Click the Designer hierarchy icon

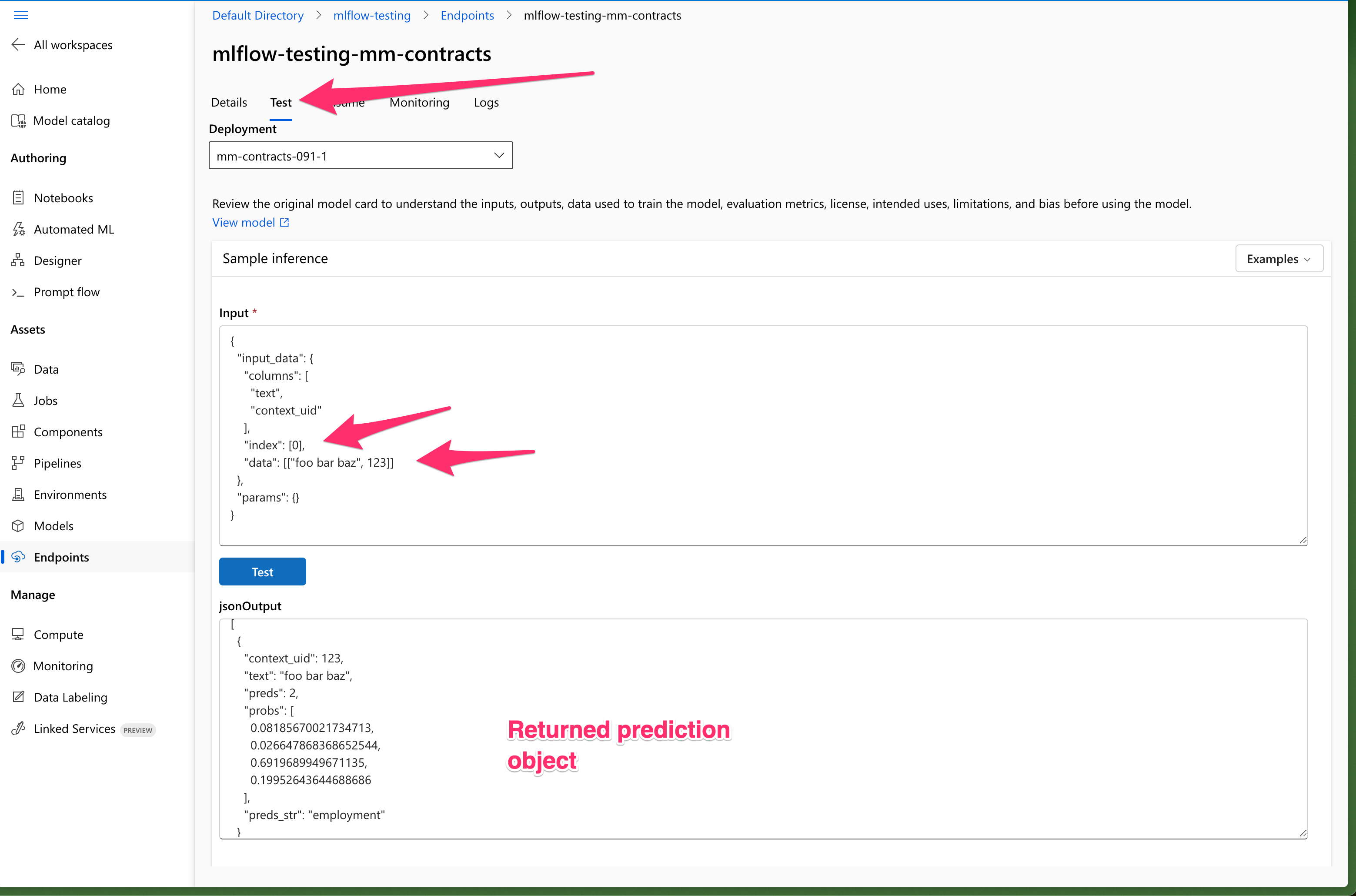(18, 261)
